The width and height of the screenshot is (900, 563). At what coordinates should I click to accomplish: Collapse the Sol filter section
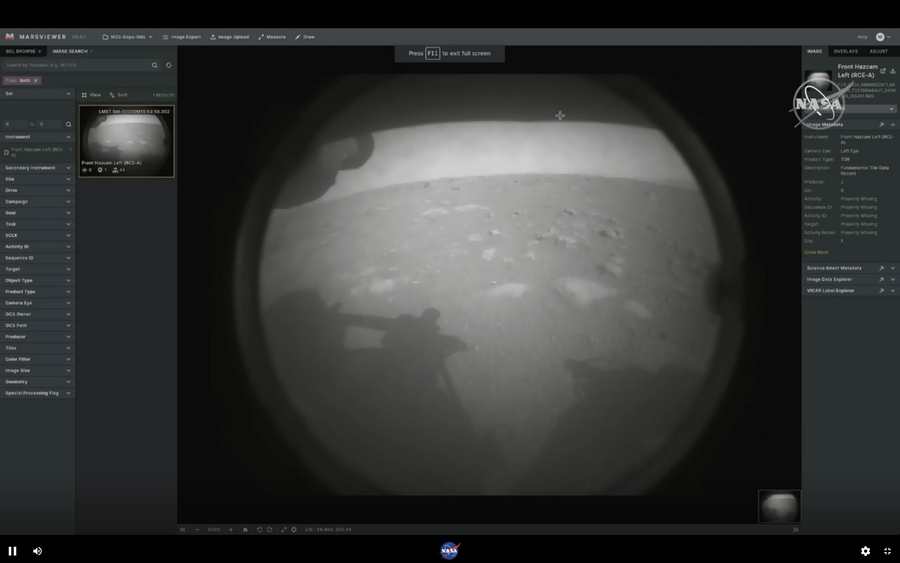click(x=68, y=94)
